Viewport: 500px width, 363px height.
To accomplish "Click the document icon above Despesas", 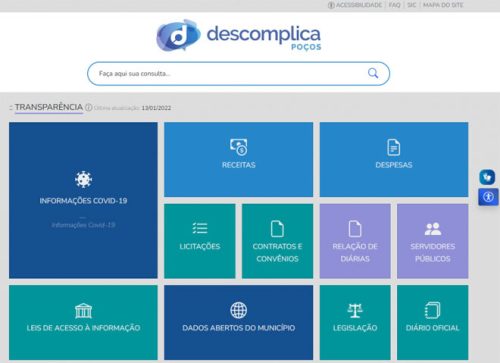I will [x=394, y=147].
